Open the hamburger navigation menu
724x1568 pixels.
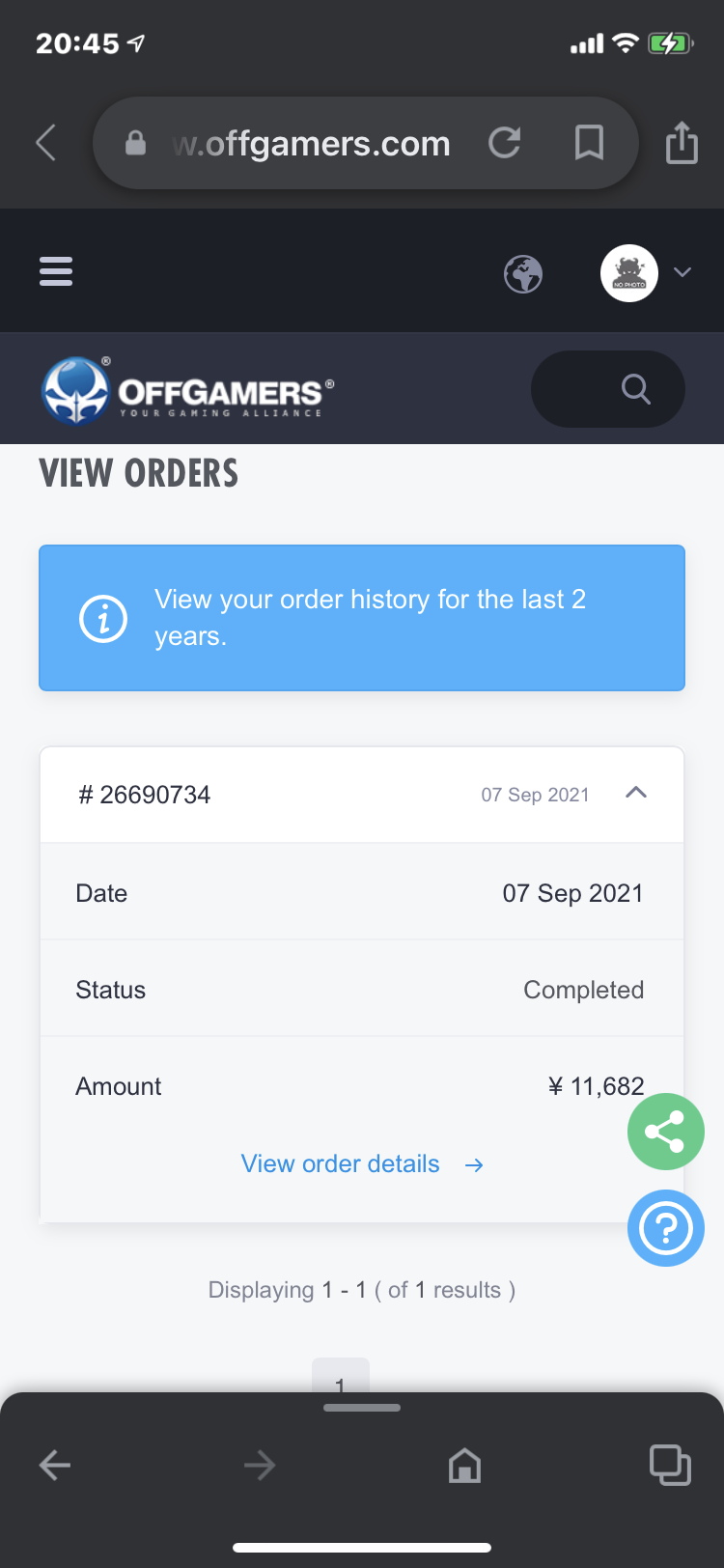point(56,271)
